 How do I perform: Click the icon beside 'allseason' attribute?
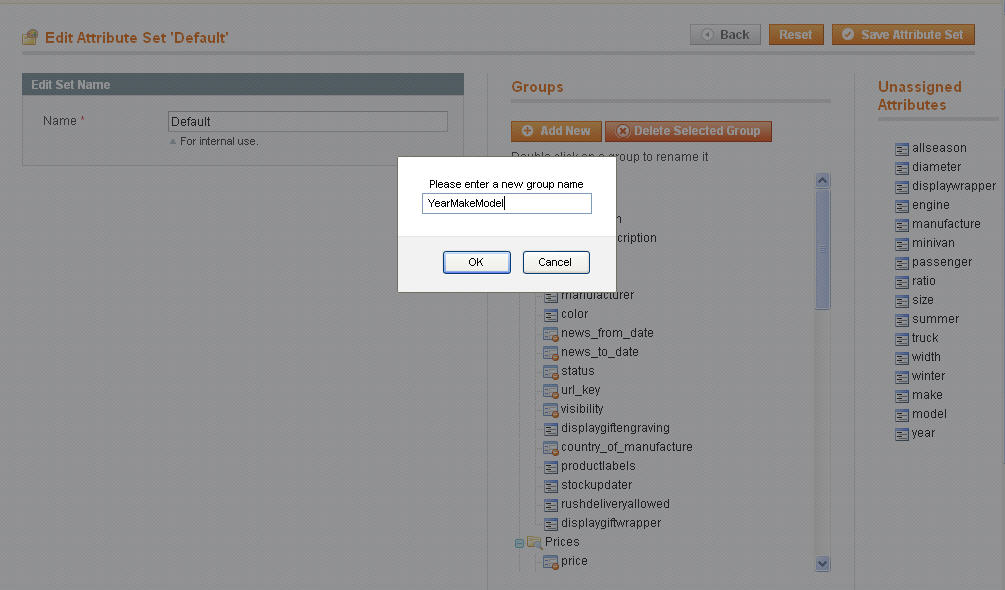(x=902, y=148)
